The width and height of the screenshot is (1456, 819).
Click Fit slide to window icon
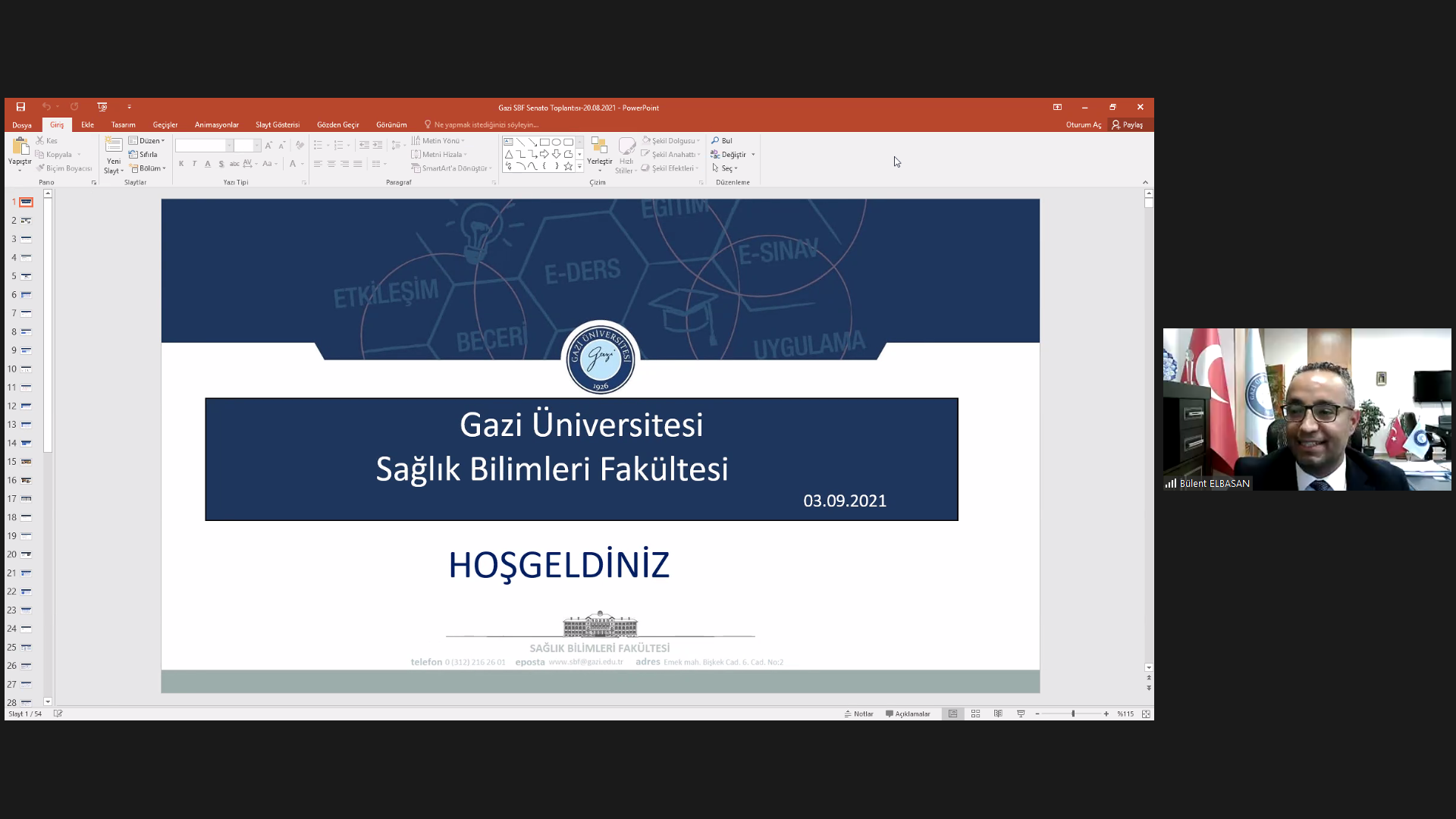click(x=1146, y=714)
